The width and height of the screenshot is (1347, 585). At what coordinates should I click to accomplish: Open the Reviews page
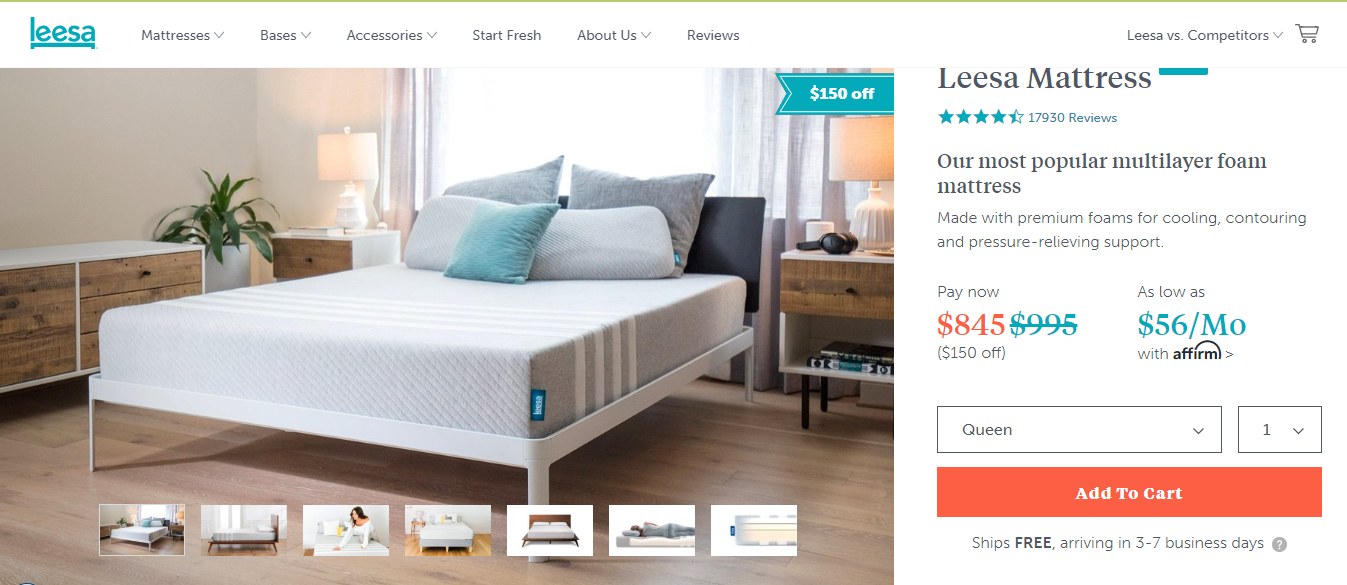tap(713, 35)
